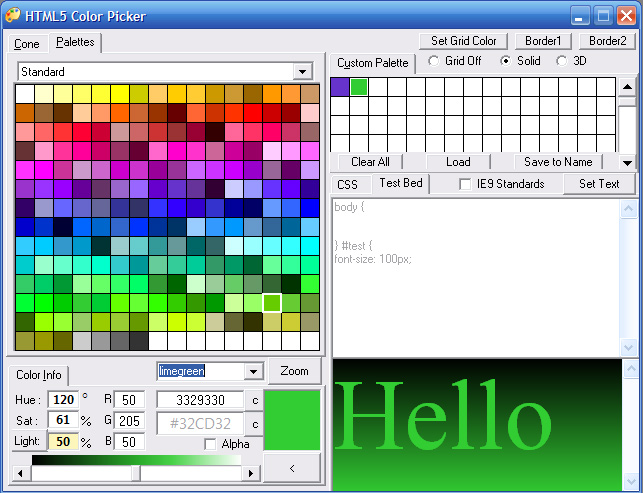This screenshot has width=643, height=493.
Task: Open the Custom Palette tab
Action: [x=372, y=63]
